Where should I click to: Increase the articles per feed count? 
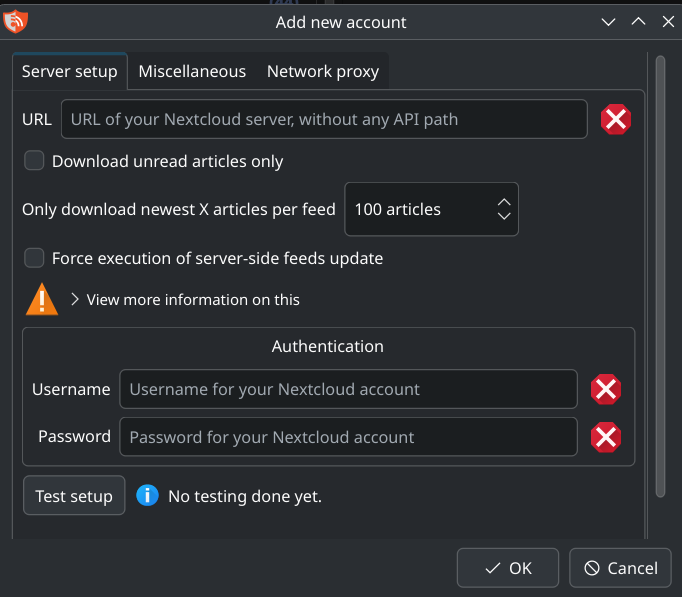tap(504, 202)
